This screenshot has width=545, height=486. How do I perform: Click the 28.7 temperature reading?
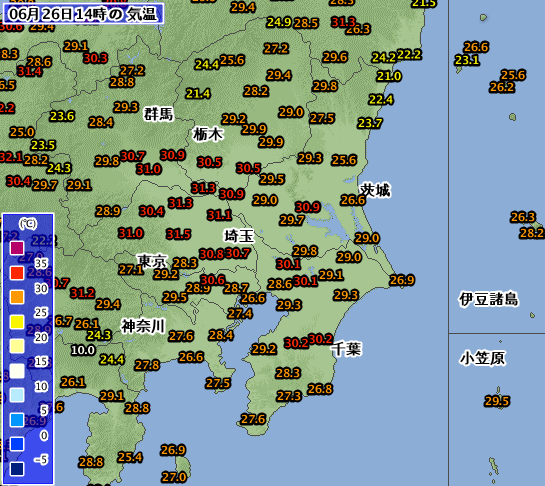point(236,288)
